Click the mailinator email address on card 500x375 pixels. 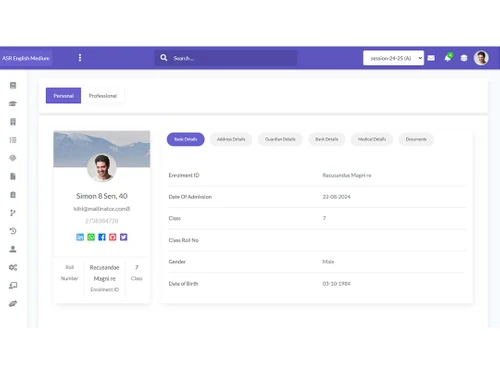tap(102, 209)
